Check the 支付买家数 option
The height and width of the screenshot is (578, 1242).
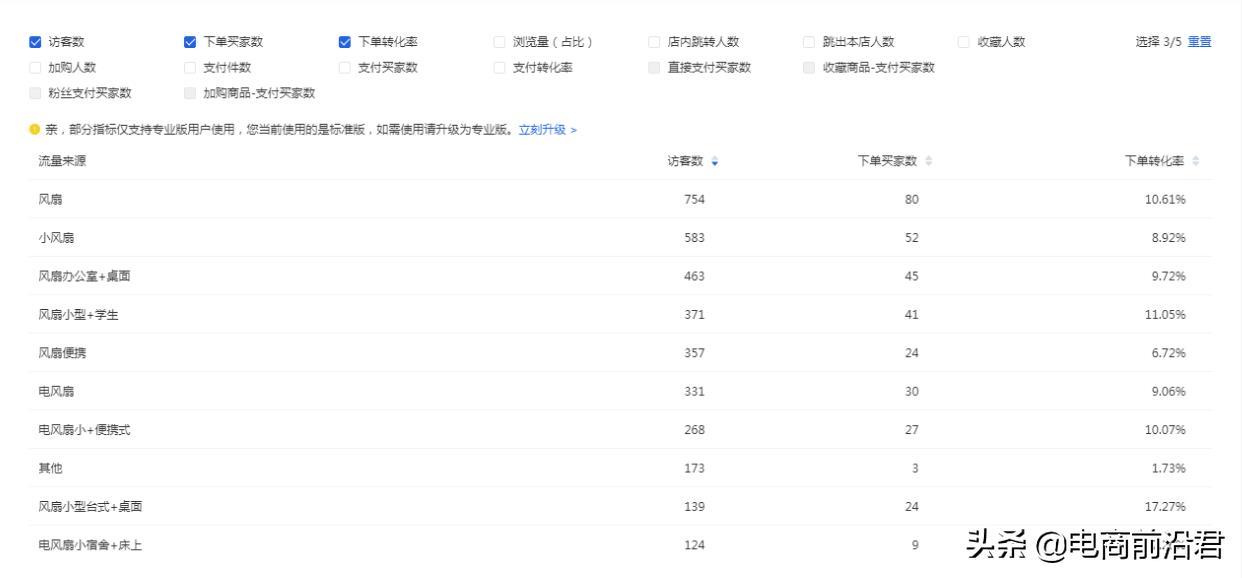pos(345,68)
